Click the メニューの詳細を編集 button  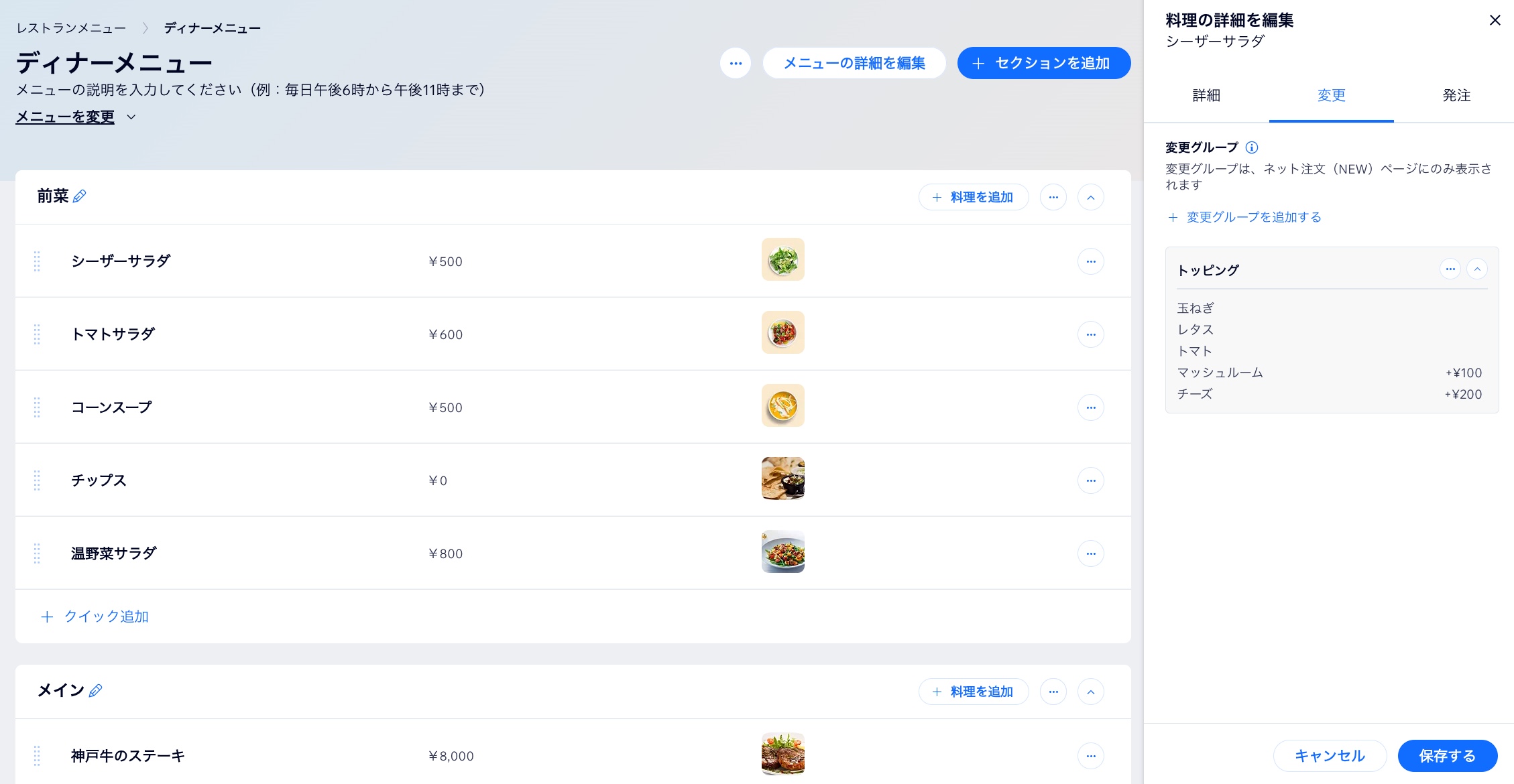(855, 62)
